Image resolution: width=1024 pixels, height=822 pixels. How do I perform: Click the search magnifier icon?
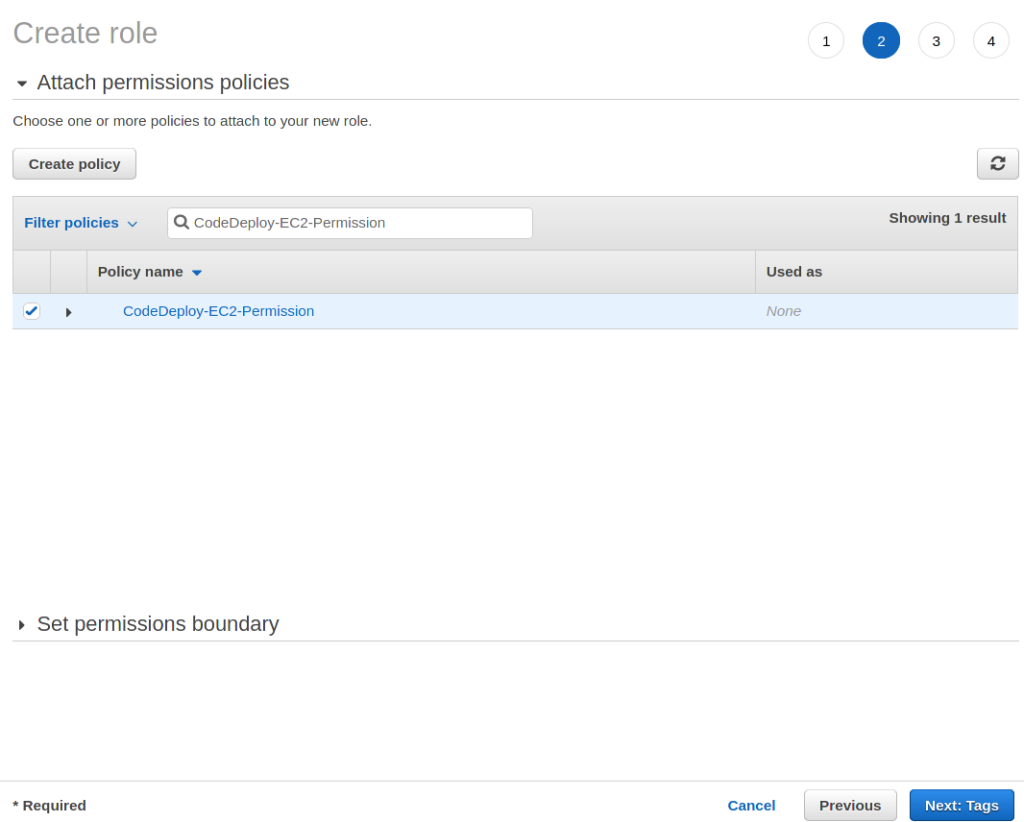click(x=181, y=222)
